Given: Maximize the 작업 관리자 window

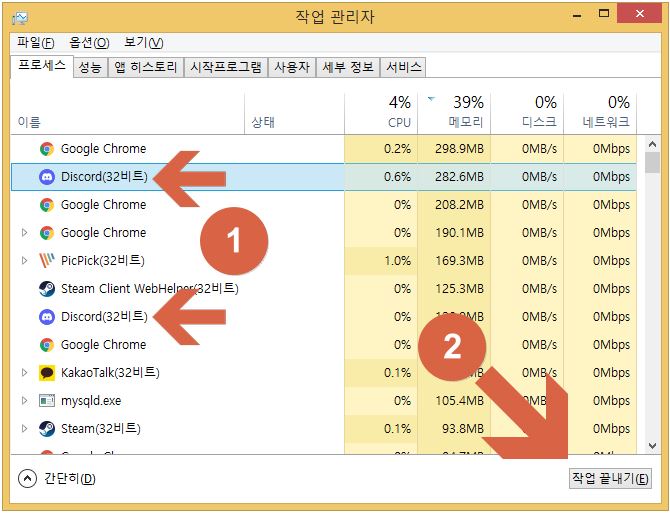Looking at the screenshot, I should tap(604, 14).
